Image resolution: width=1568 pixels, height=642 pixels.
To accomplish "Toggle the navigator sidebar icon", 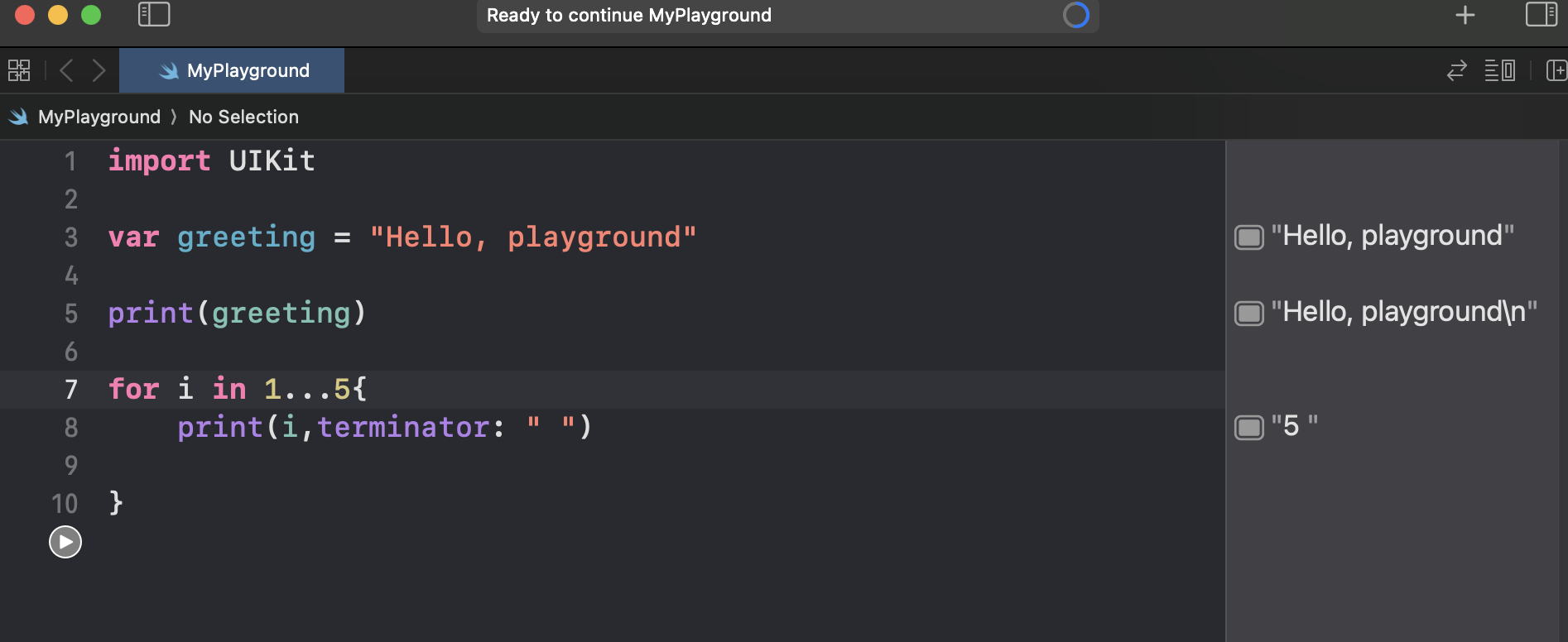I will (154, 14).
